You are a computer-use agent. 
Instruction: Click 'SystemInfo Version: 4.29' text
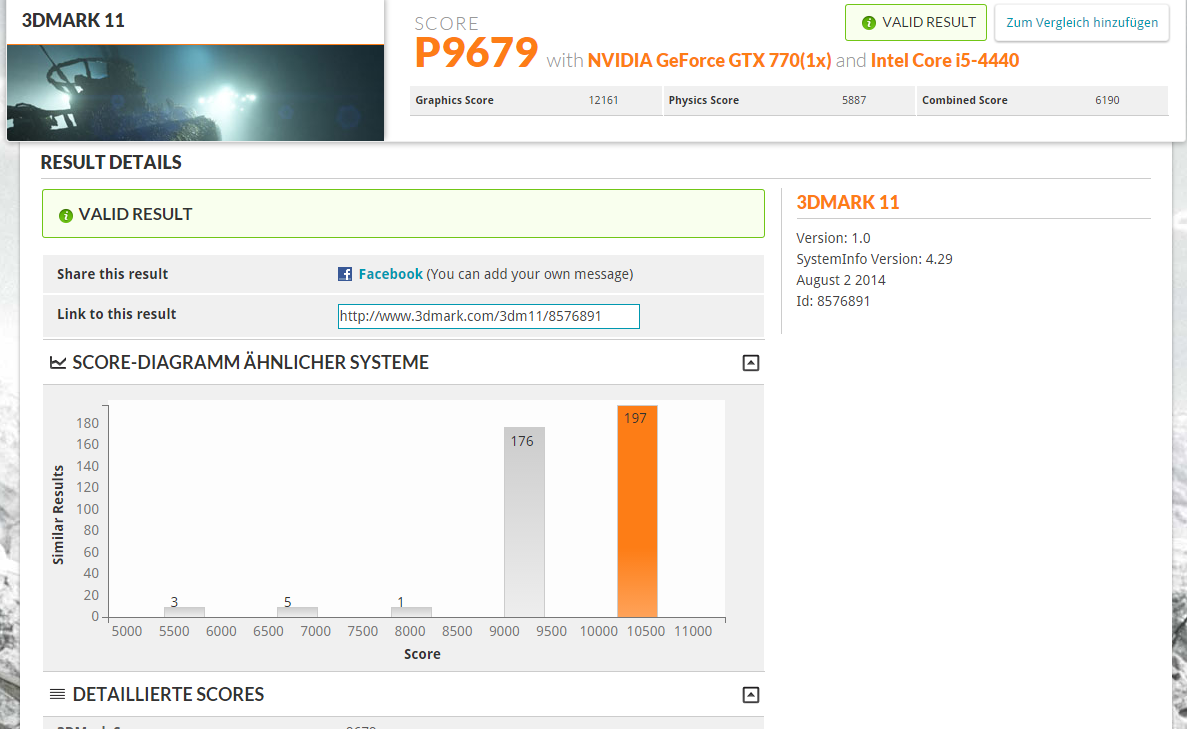point(874,259)
